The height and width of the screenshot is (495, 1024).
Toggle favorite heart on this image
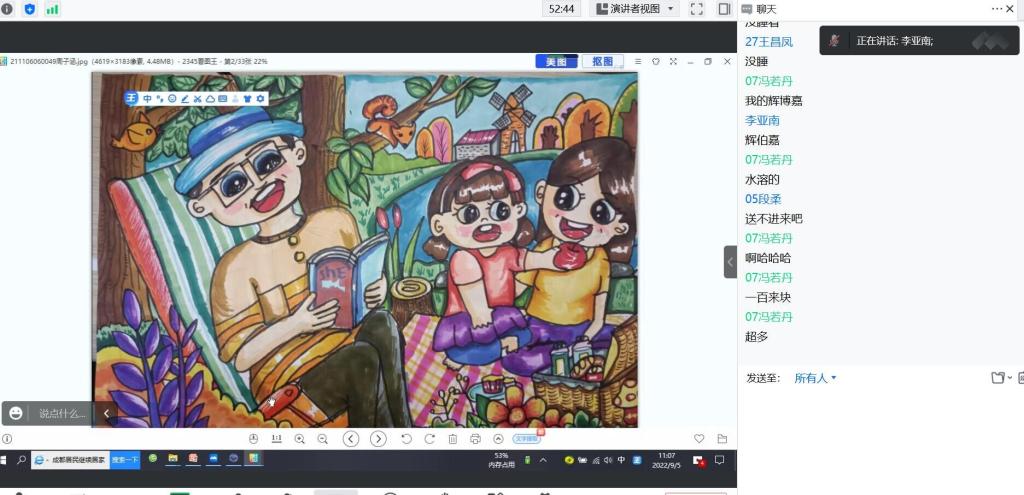tap(699, 439)
